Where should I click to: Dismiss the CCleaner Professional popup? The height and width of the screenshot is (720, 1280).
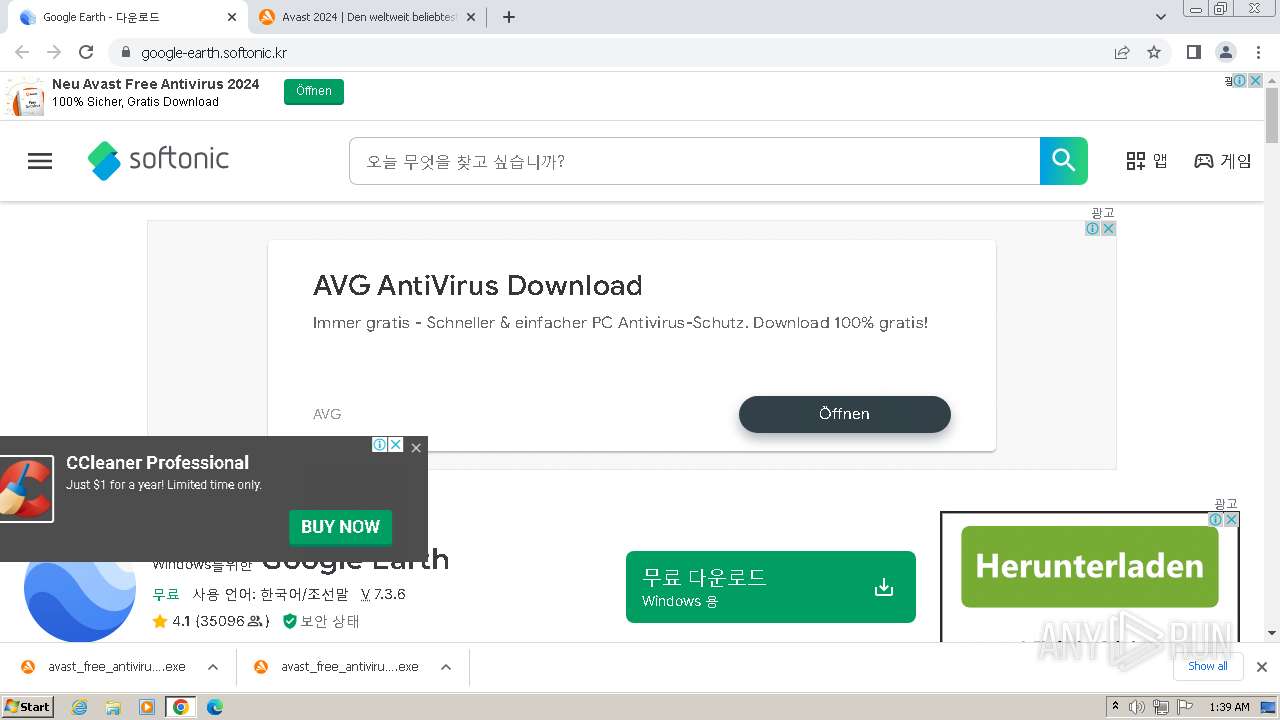(416, 448)
